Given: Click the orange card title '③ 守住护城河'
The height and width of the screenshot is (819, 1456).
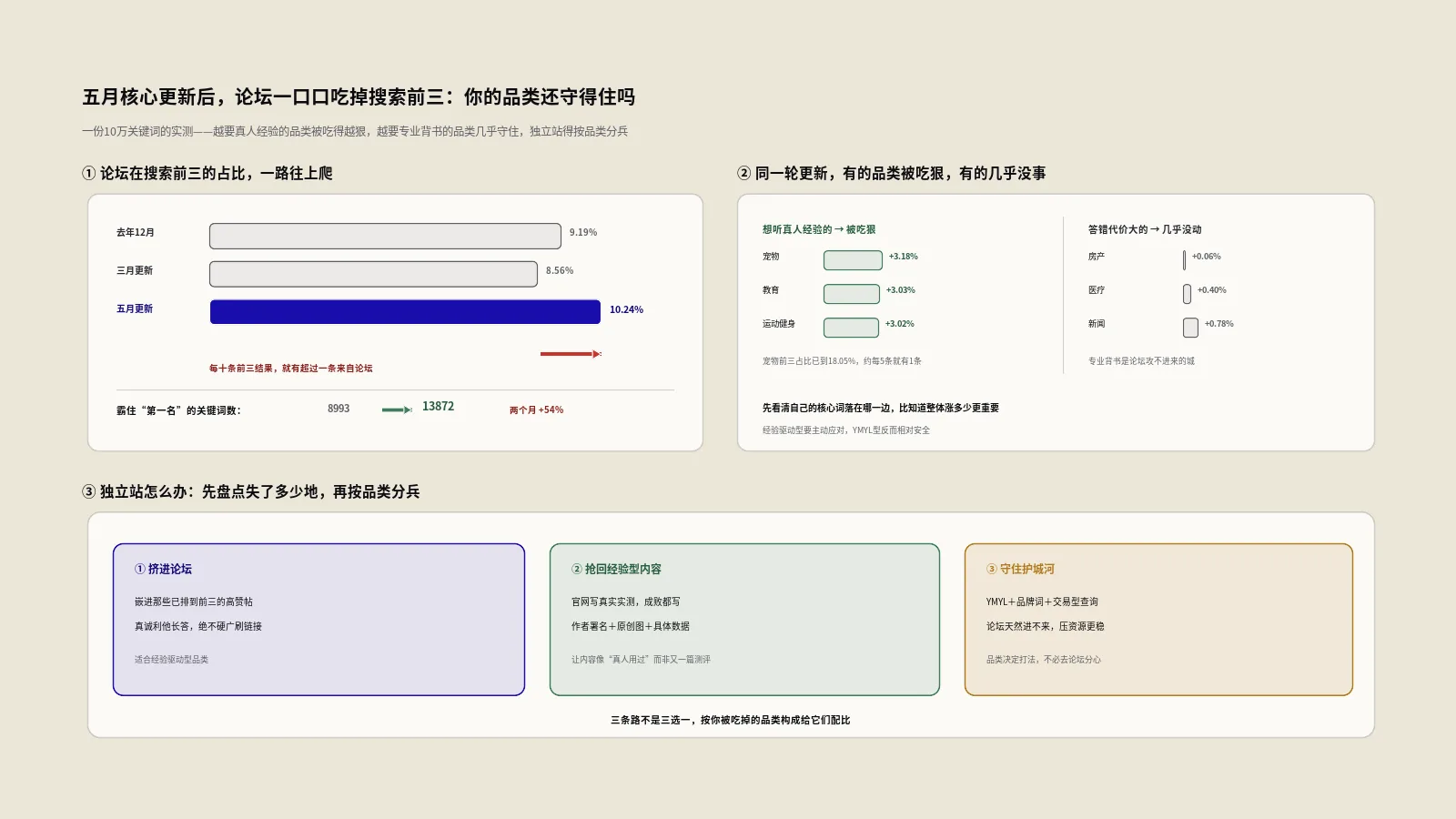Looking at the screenshot, I should click(1021, 569).
